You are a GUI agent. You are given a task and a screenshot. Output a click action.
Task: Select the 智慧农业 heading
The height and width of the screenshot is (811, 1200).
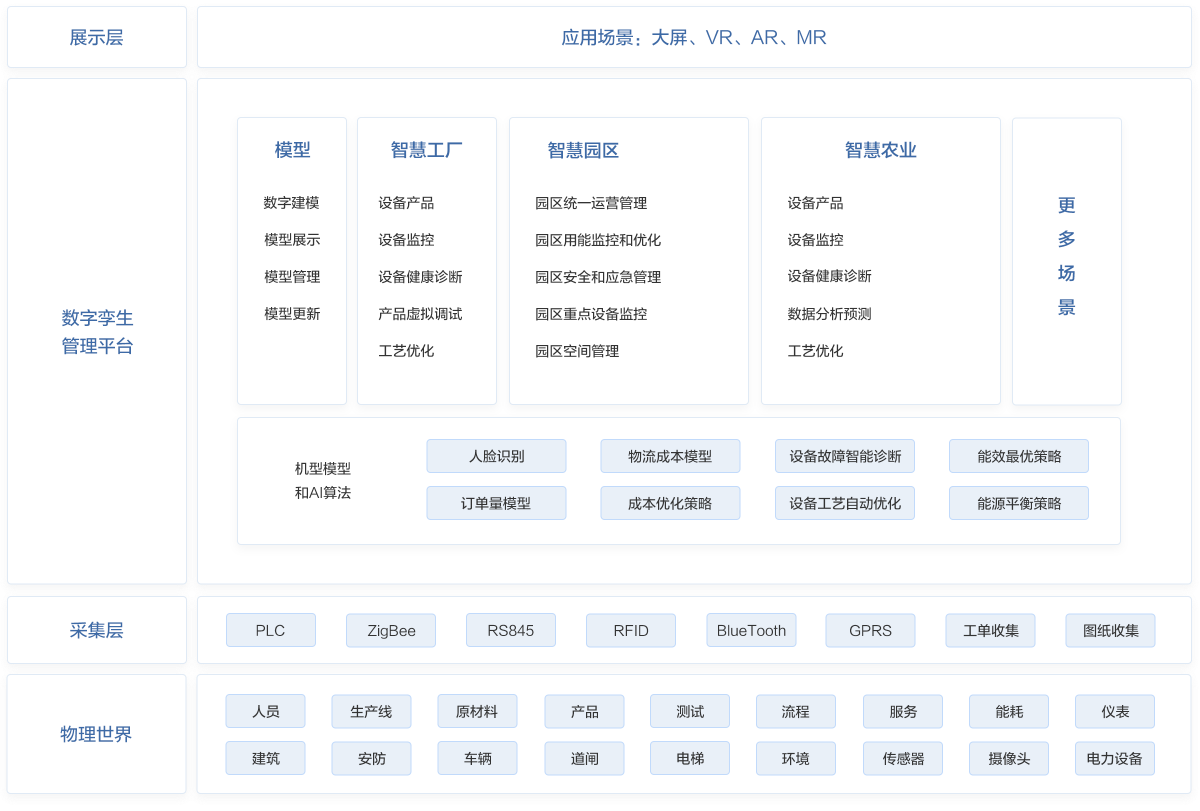tap(880, 150)
